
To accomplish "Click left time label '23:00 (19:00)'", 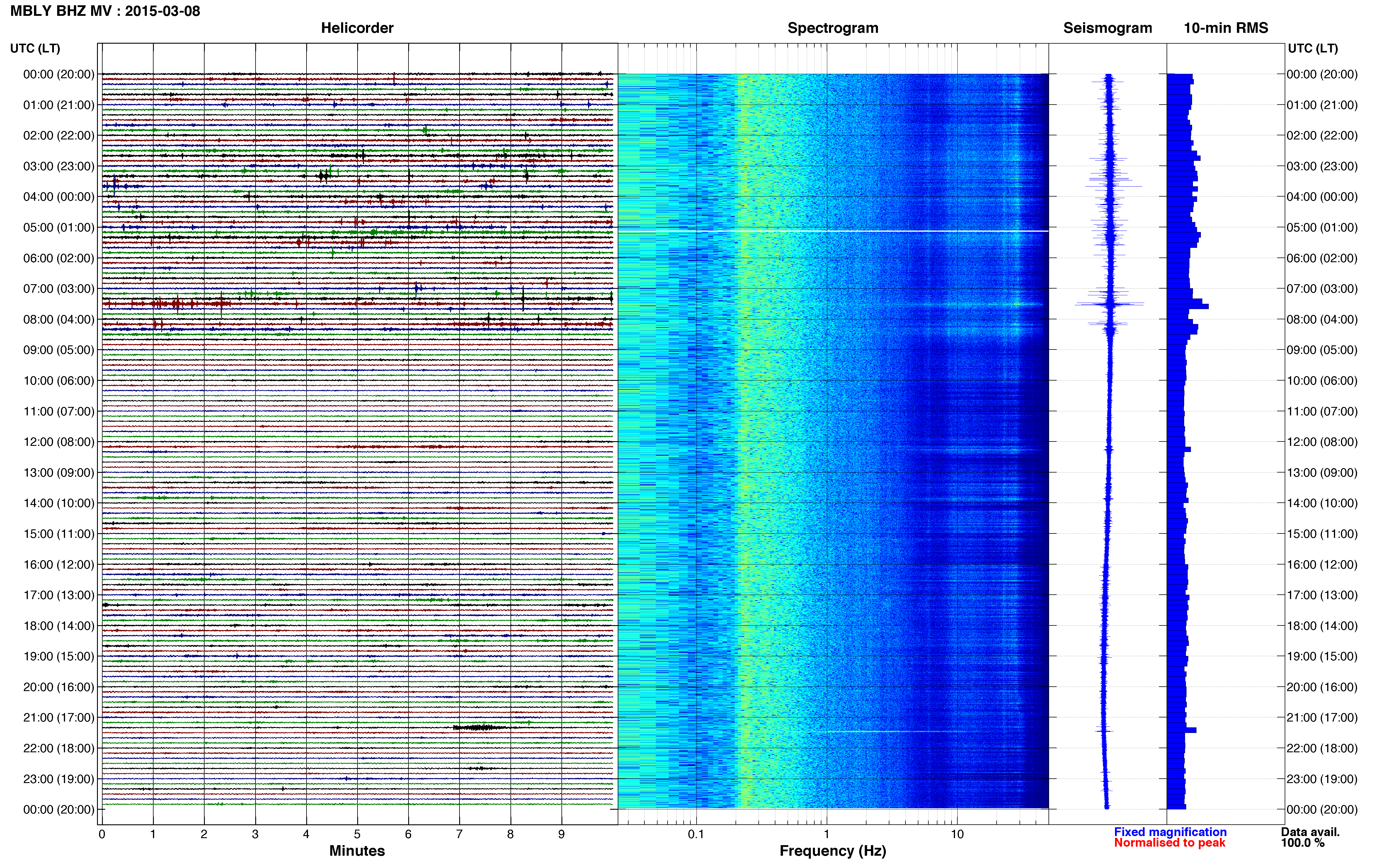I will point(59,779).
